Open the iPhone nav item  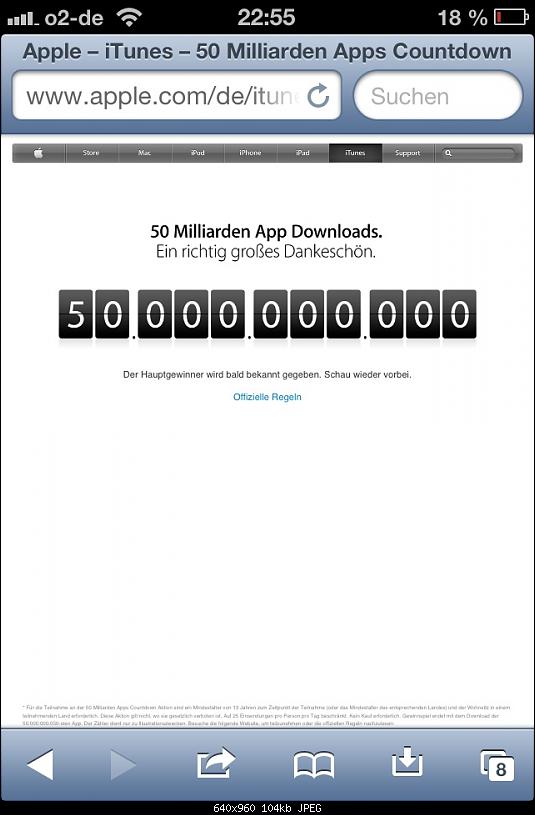point(250,153)
